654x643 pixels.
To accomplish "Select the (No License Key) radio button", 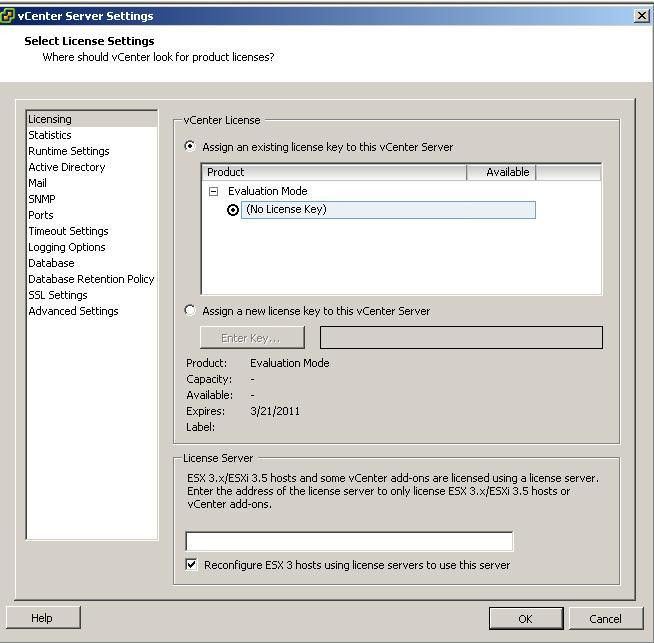I will 233,210.
